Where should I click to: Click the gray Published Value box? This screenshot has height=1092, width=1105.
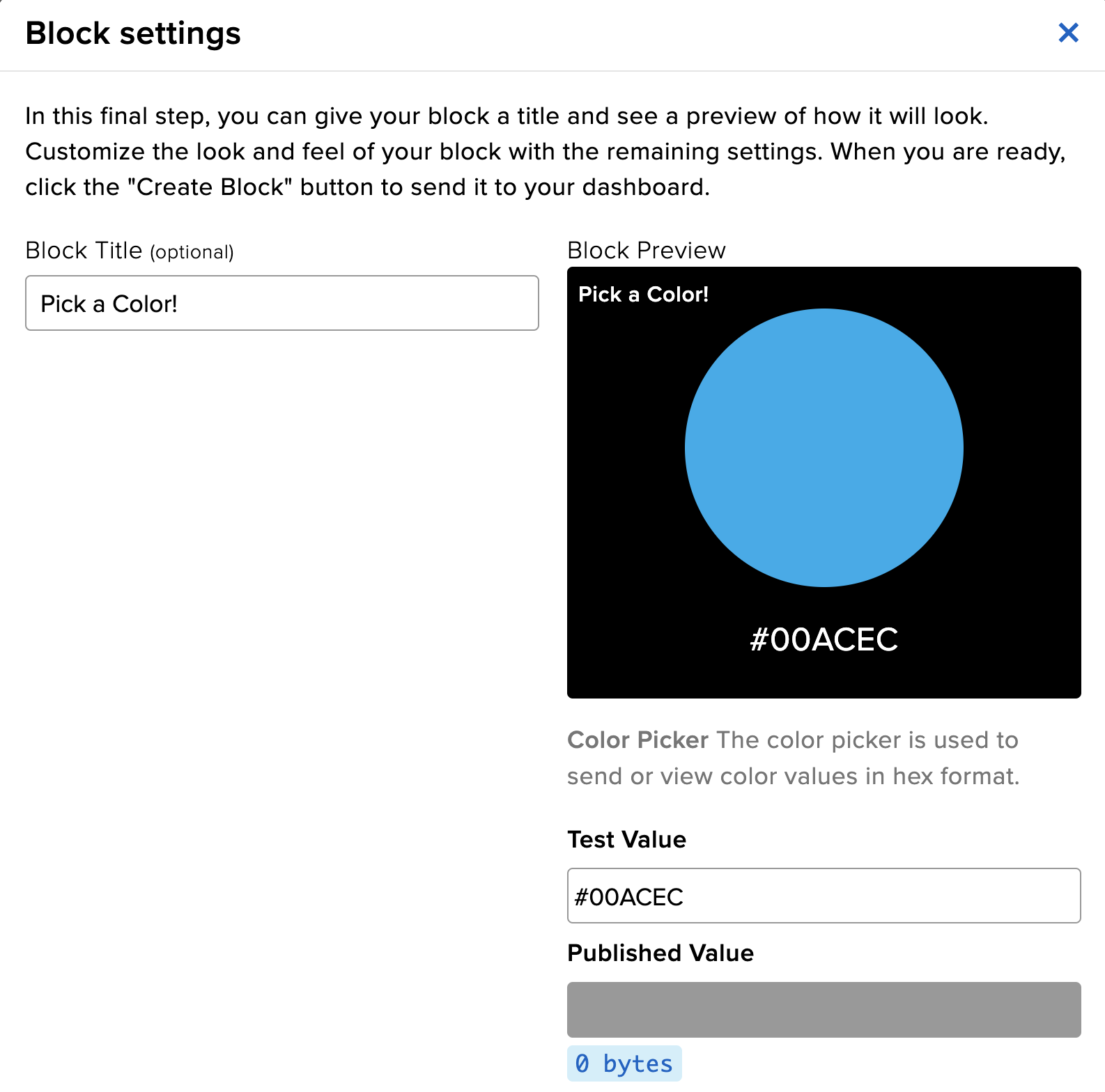[824, 1010]
